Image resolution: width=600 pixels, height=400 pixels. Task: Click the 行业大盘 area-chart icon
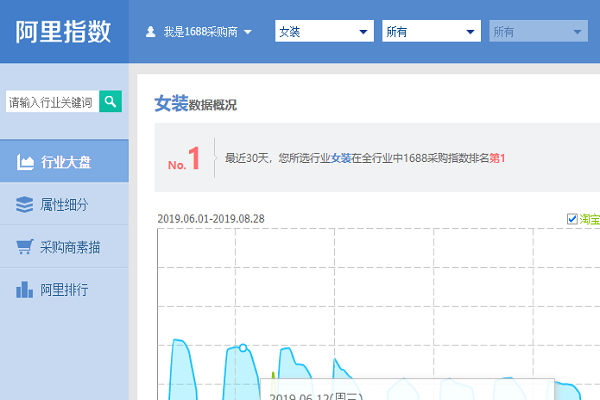pyautogui.click(x=25, y=162)
